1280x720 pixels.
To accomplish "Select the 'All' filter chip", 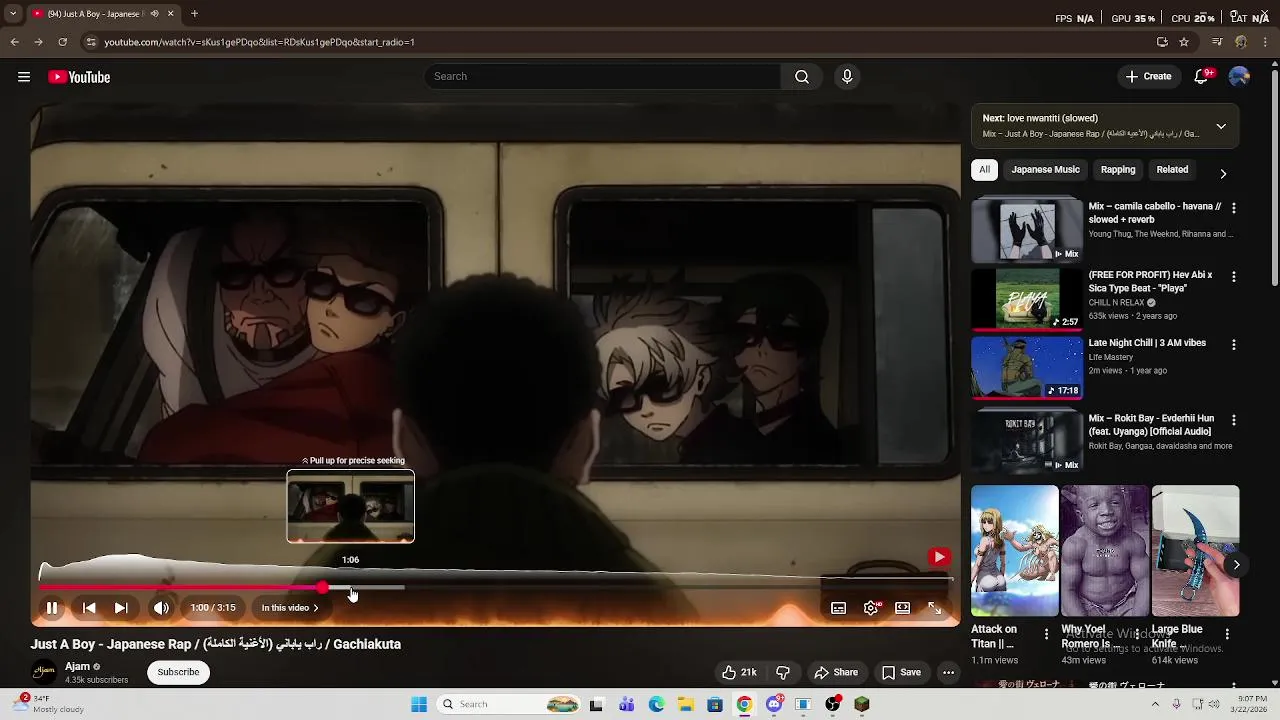I will pyautogui.click(x=984, y=170).
